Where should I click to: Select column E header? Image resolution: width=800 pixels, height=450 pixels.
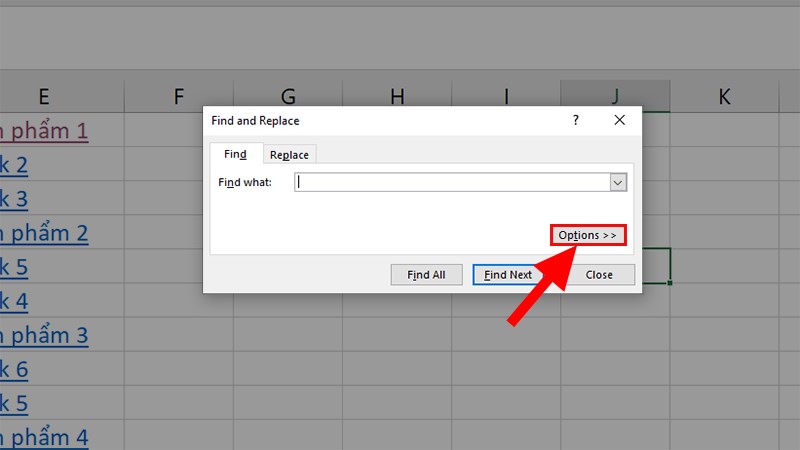[44, 96]
